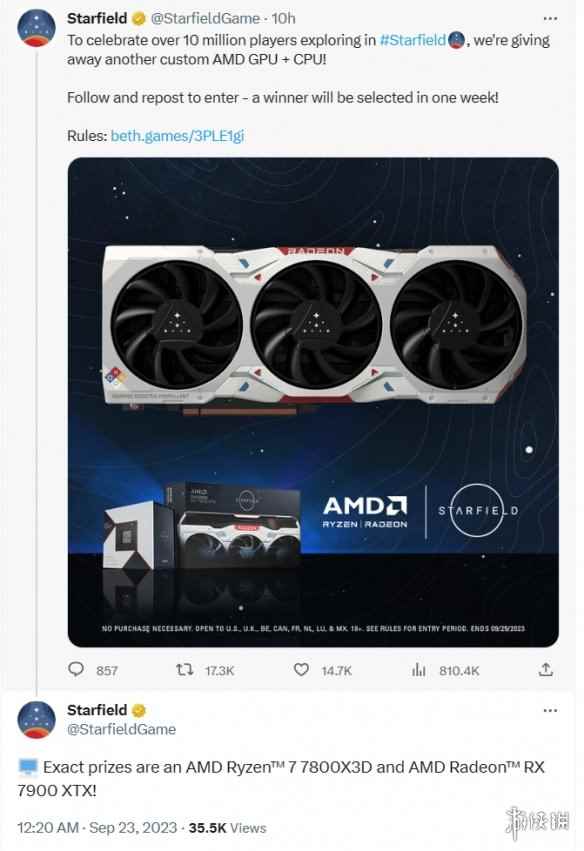Click the 35.5K Views count
The width and height of the screenshot is (584, 851).
(227, 828)
